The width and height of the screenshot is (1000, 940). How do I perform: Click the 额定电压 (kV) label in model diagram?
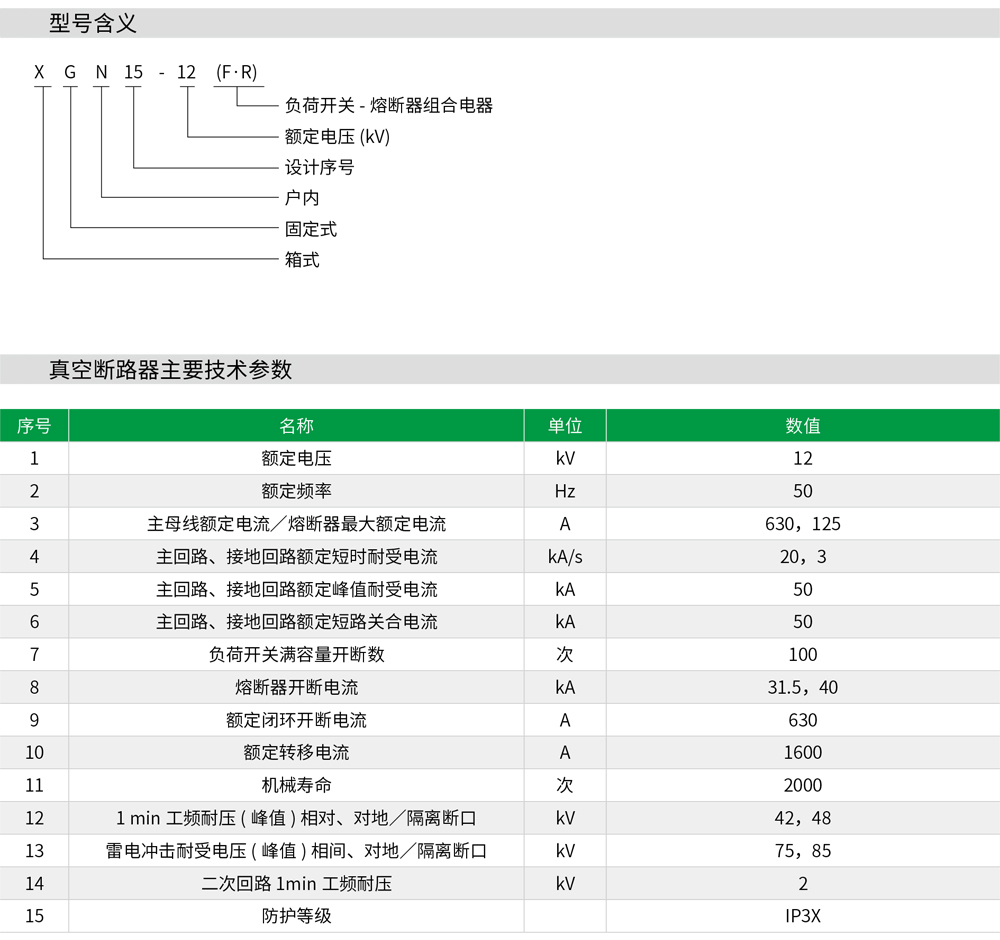pos(337,137)
